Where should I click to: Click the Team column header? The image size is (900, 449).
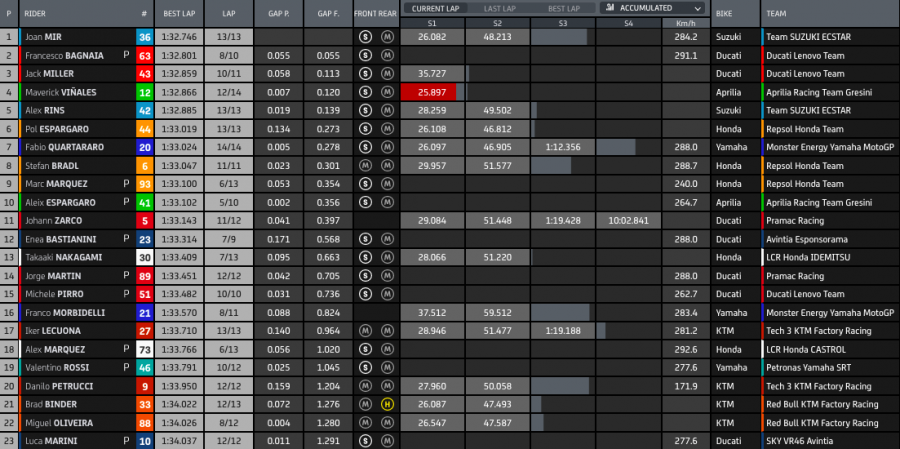pos(777,14)
